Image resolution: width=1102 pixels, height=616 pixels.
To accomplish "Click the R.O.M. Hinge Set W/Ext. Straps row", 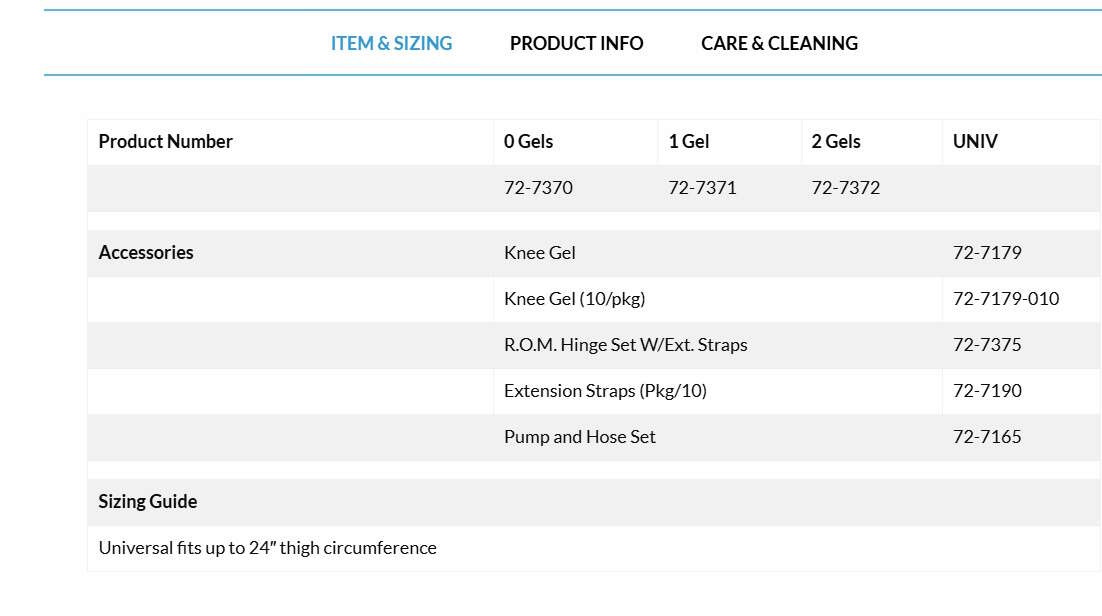I will point(625,345).
